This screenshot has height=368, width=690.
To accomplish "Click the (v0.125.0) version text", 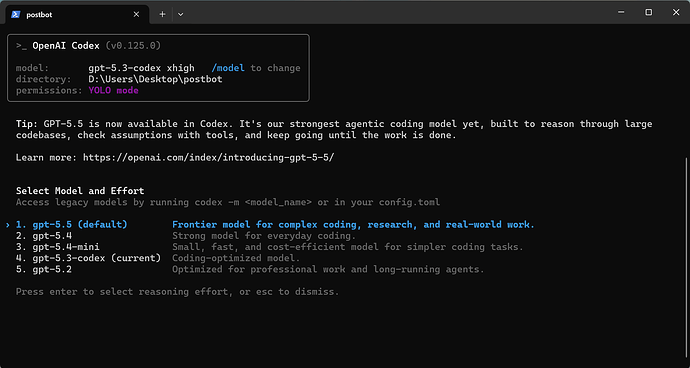I will pyautogui.click(x=133, y=46).
